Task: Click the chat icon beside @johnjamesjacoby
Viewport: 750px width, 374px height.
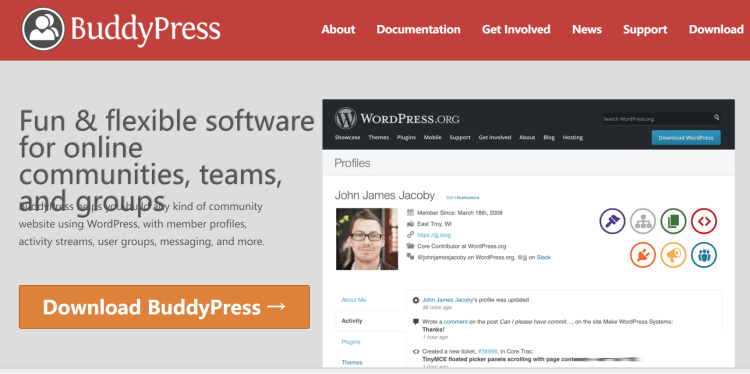Action: (410, 257)
